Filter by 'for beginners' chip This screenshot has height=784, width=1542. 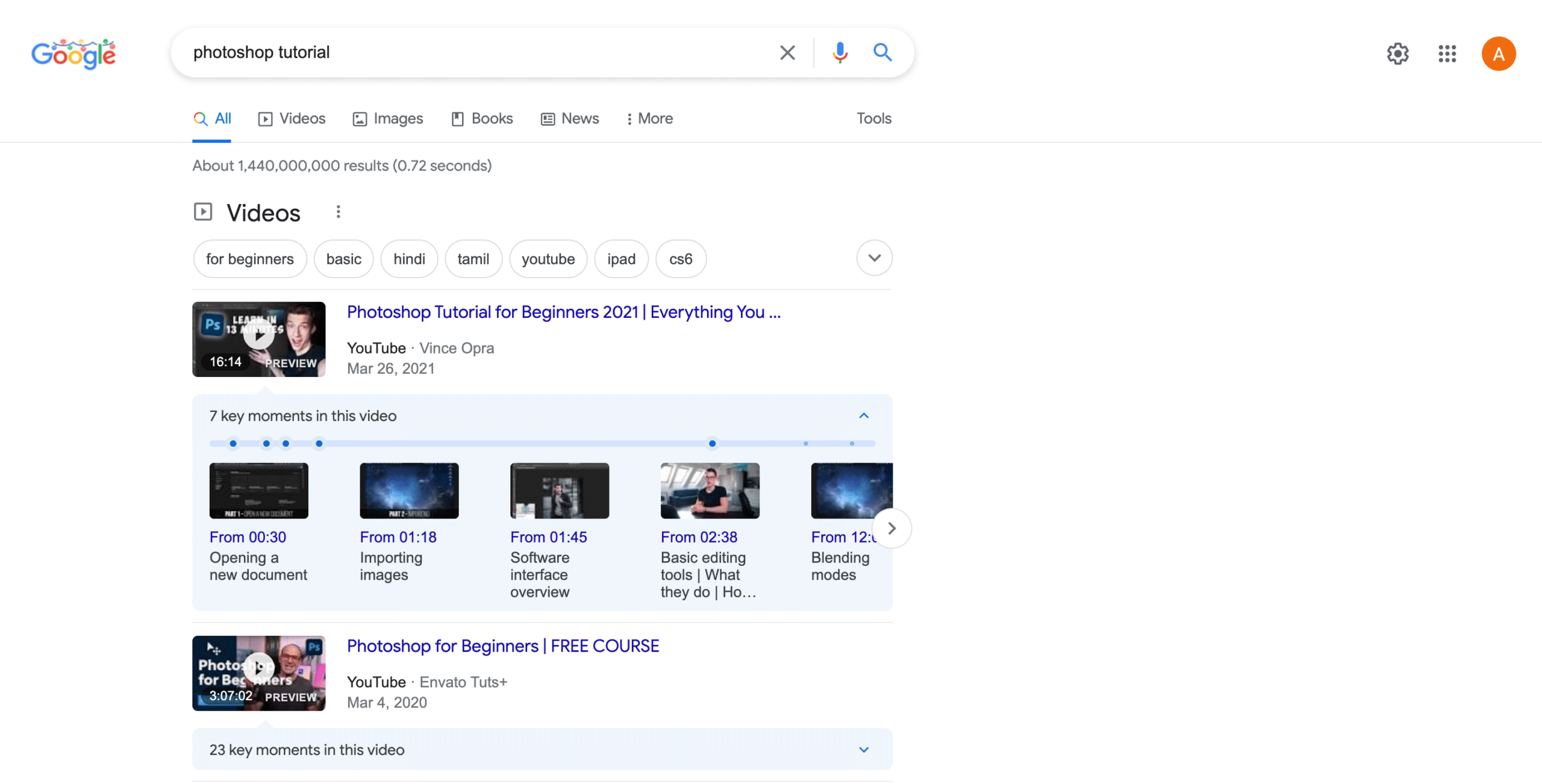pos(249,259)
